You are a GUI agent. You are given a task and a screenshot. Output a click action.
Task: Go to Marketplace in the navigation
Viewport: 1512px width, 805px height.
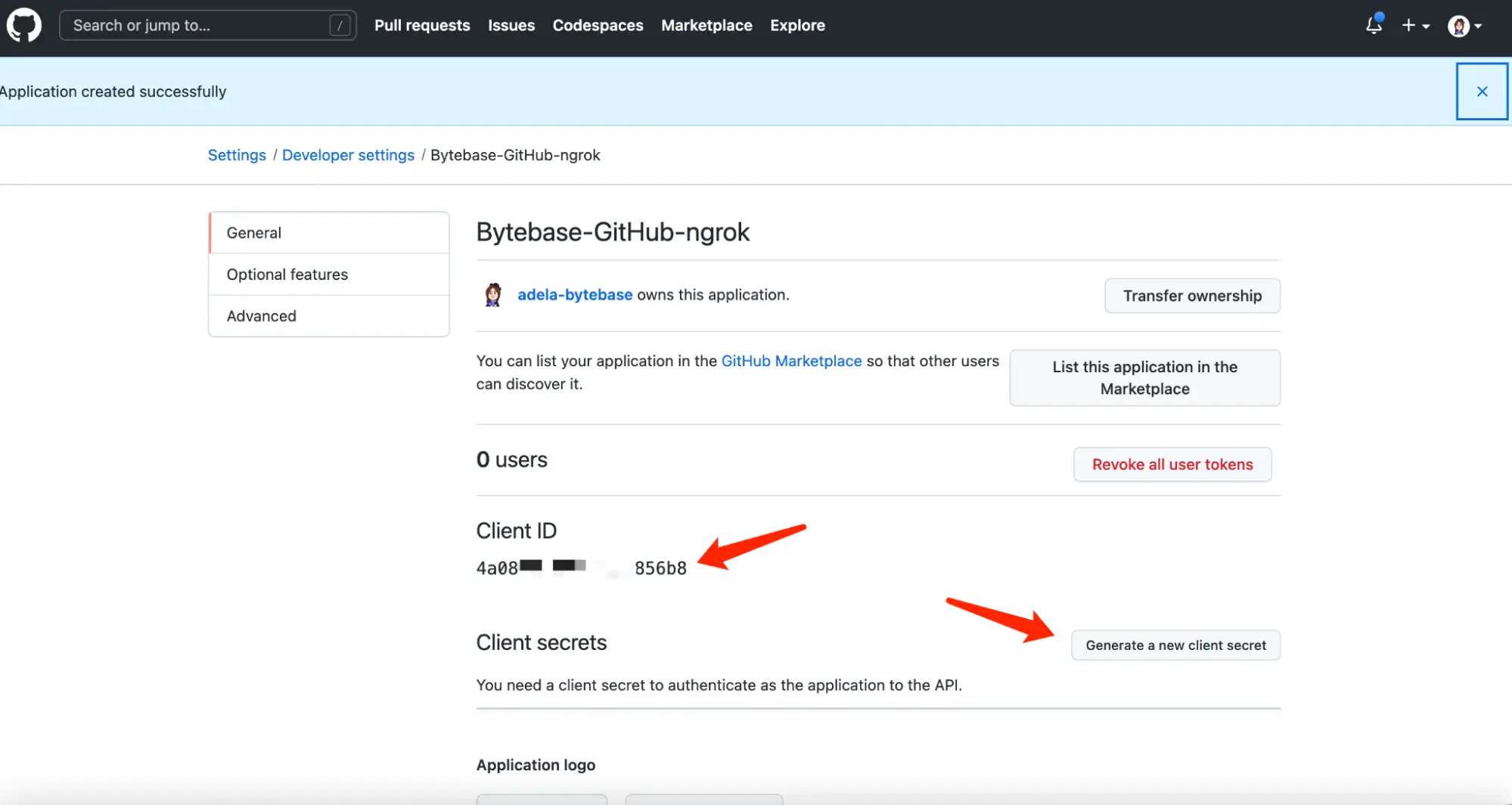pos(706,25)
